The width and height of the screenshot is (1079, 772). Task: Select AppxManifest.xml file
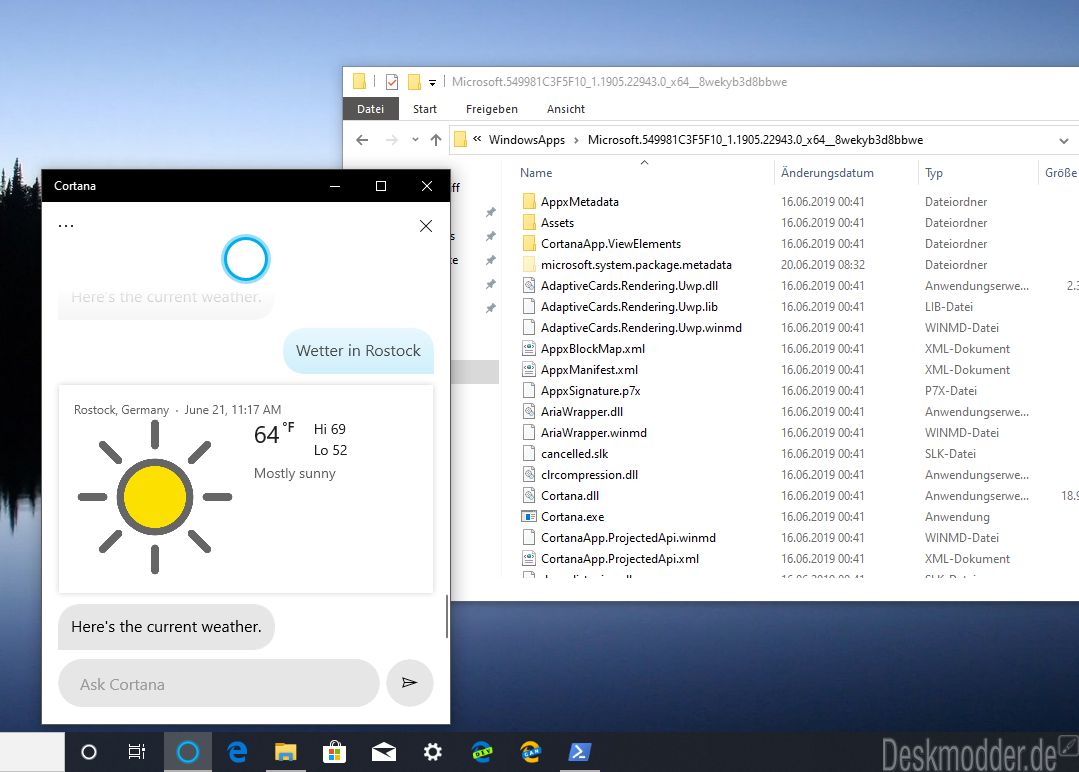click(590, 369)
